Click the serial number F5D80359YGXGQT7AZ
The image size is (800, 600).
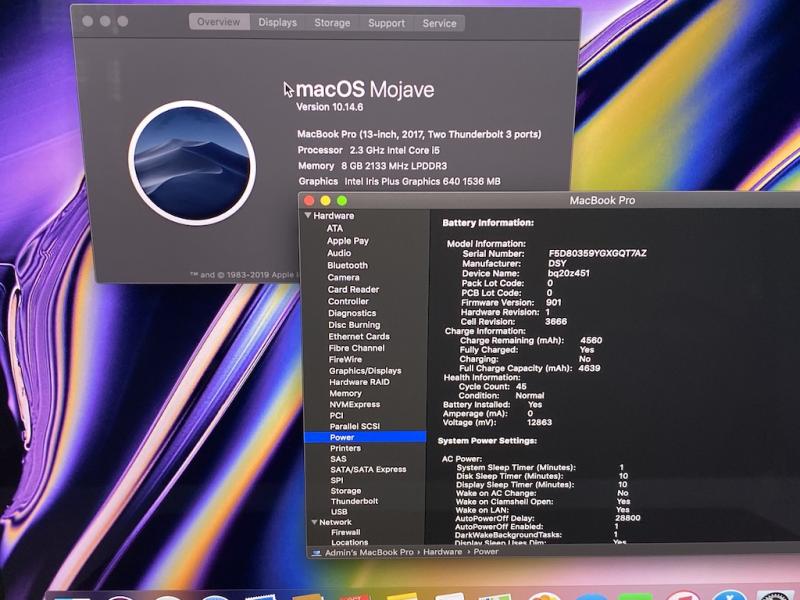point(597,253)
